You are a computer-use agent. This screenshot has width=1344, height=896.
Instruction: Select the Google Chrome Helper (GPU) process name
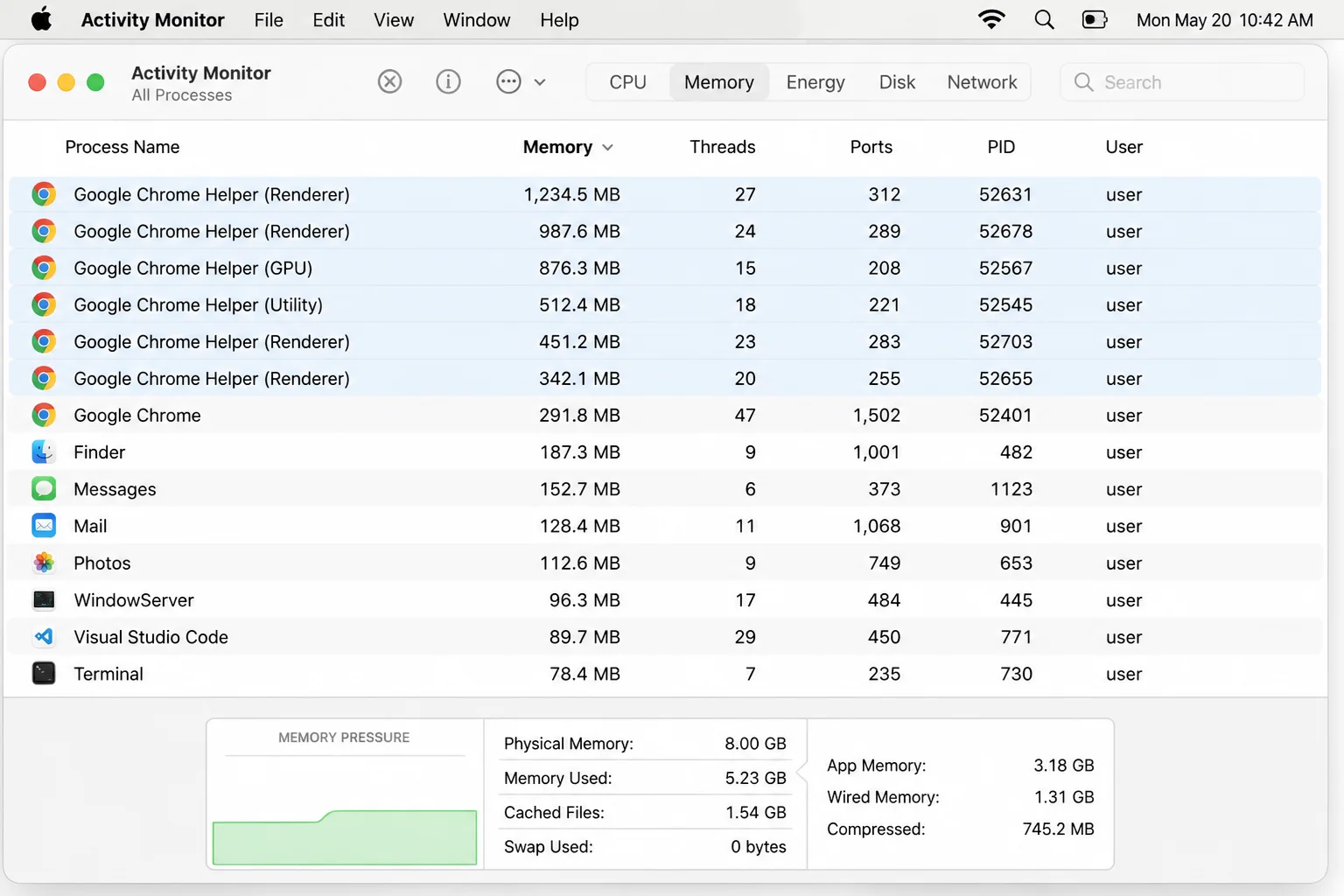tap(192, 268)
